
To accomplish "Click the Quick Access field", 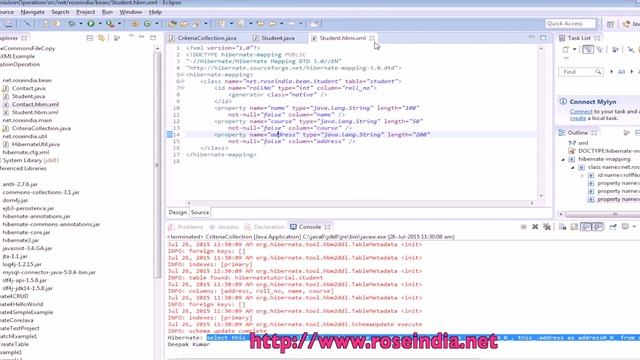I will tap(571, 24).
